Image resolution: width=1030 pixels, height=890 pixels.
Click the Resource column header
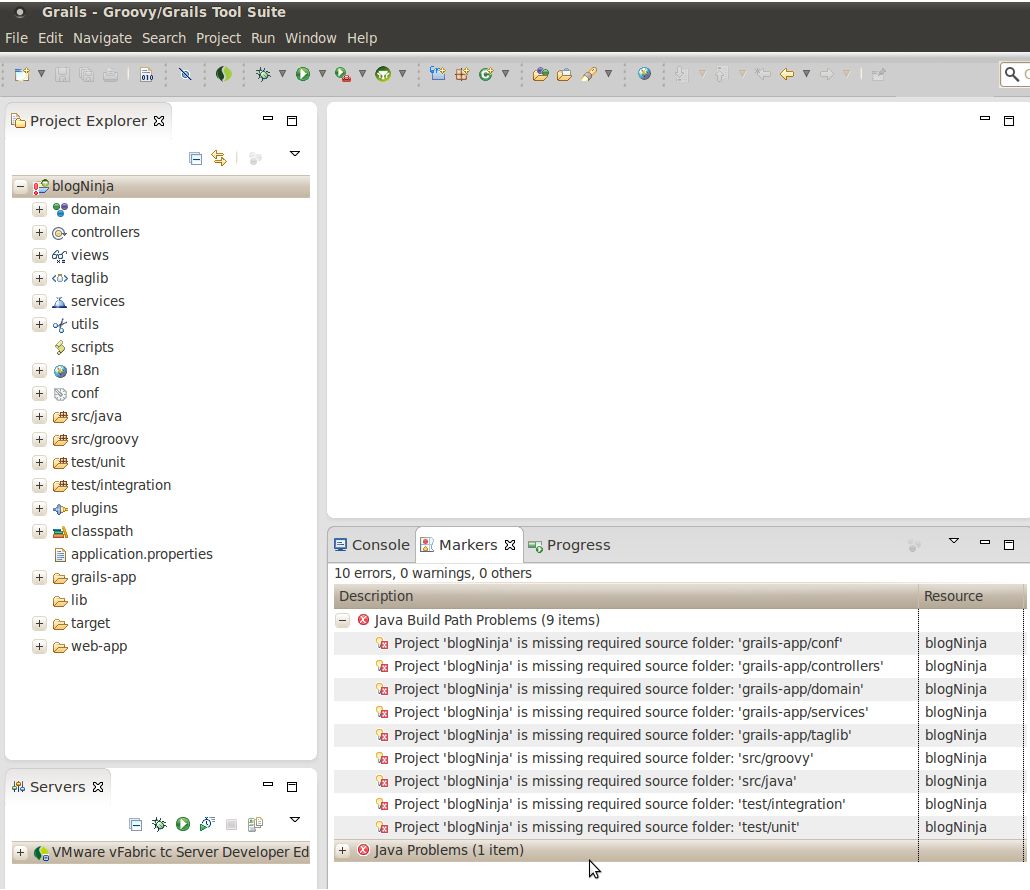[972, 596]
